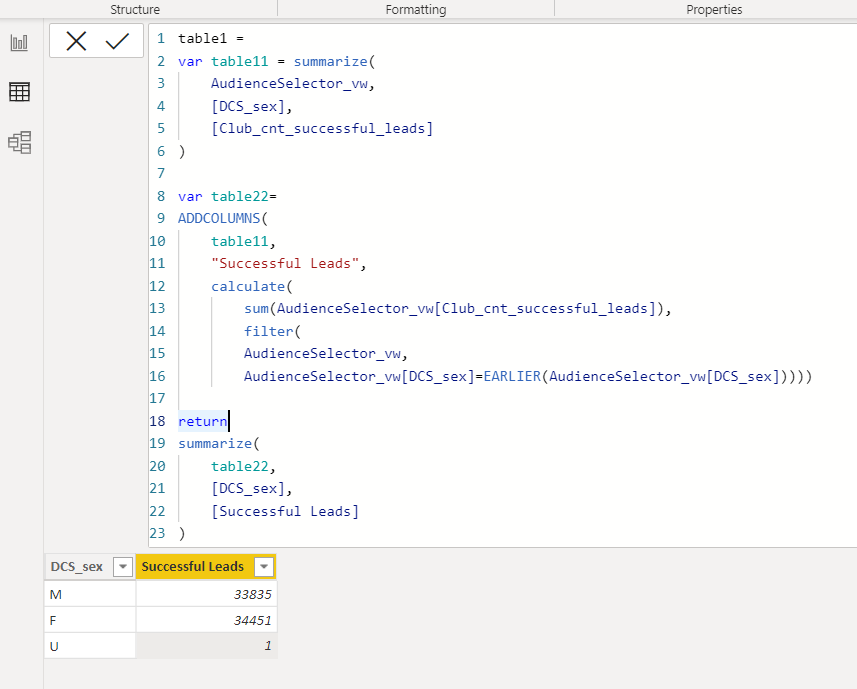Click the Formatting ribbon group label
This screenshot has width=857, height=689.
tap(416, 9)
